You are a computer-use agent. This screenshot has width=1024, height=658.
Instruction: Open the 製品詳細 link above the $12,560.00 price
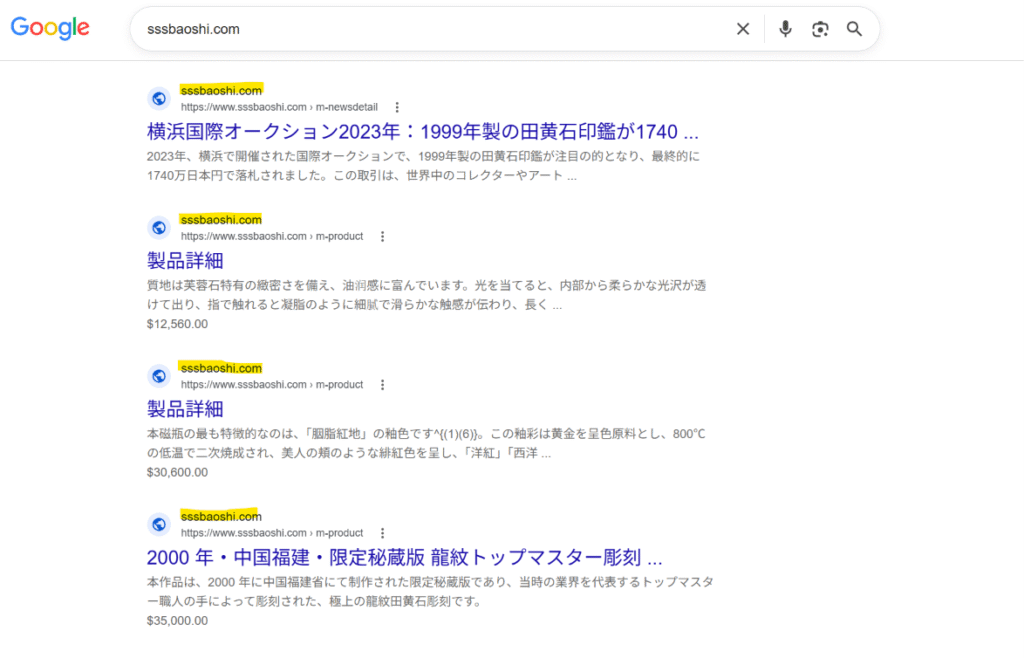185,260
